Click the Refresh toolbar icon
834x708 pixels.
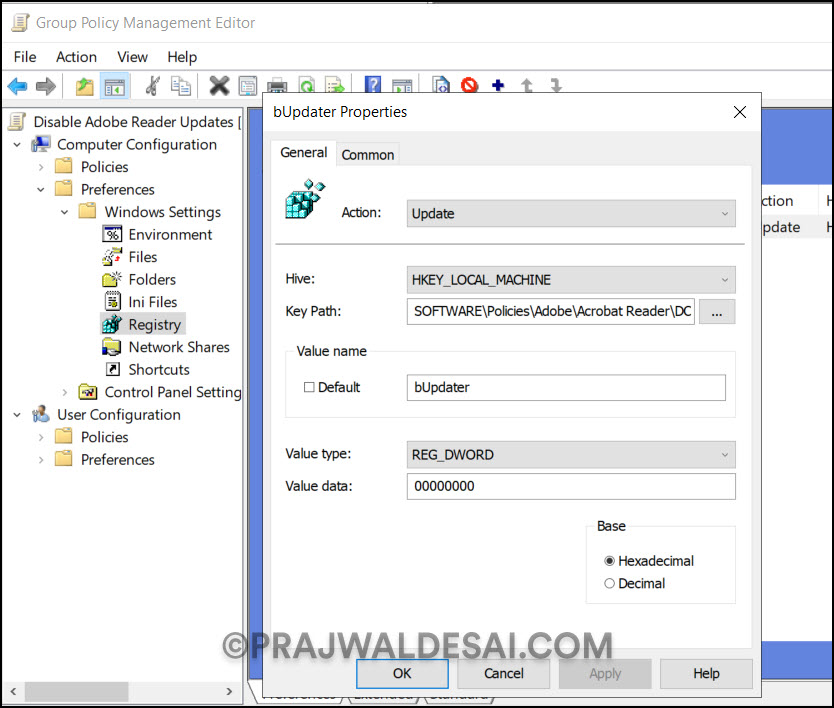click(x=306, y=85)
